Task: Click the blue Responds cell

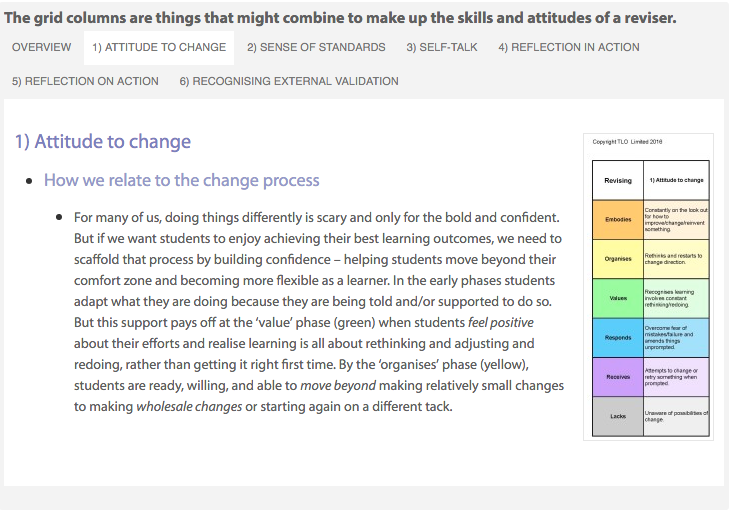Action: 618,337
